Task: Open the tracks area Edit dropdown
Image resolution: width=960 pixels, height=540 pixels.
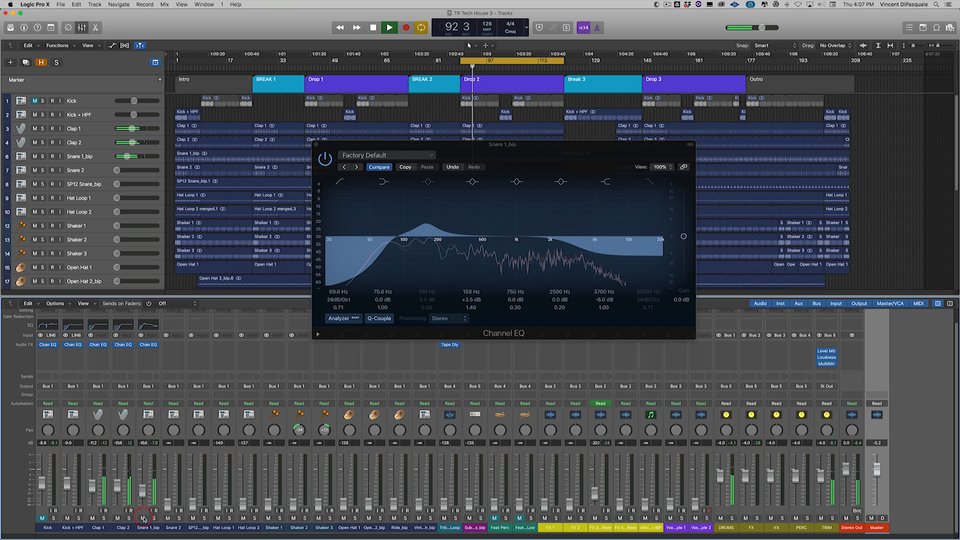Action: pos(30,45)
